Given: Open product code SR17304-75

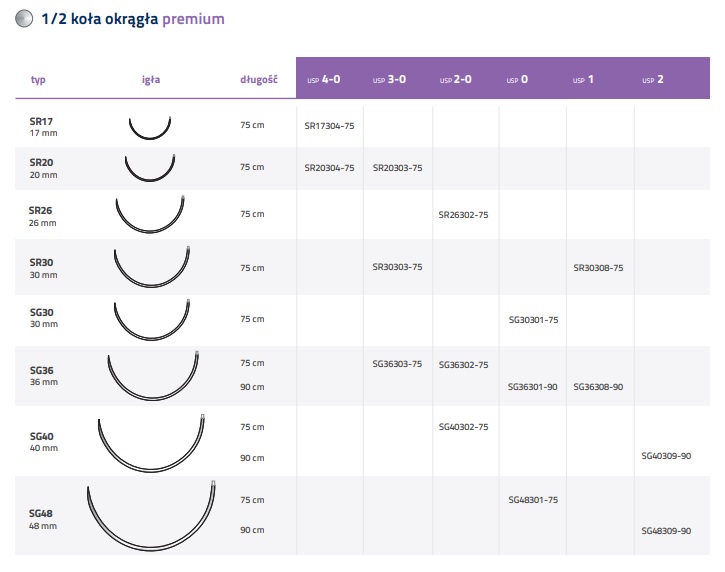Looking at the screenshot, I should (x=329, y=127).
